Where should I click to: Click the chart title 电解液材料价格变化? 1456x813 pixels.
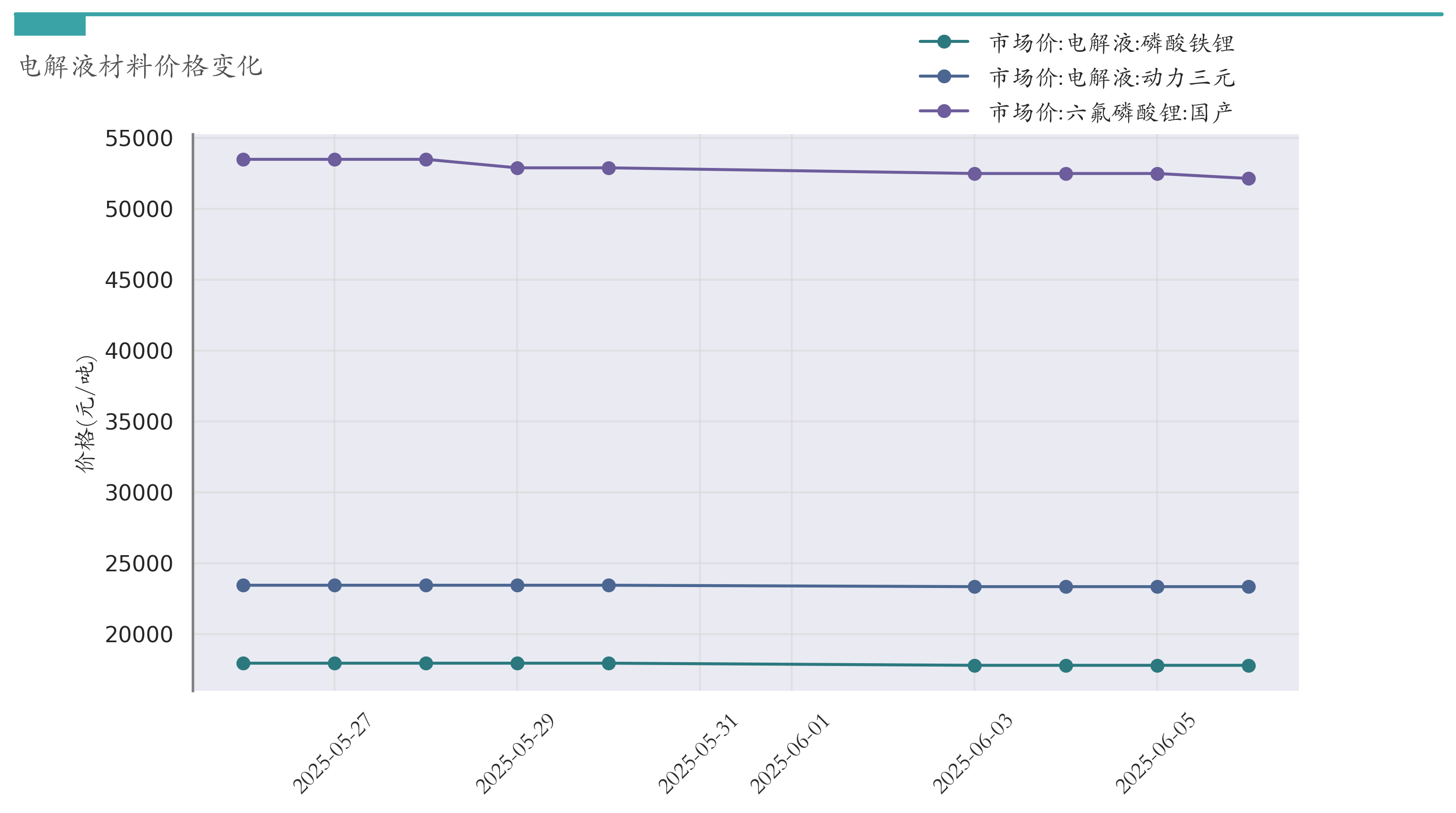[x=141, y=66]
